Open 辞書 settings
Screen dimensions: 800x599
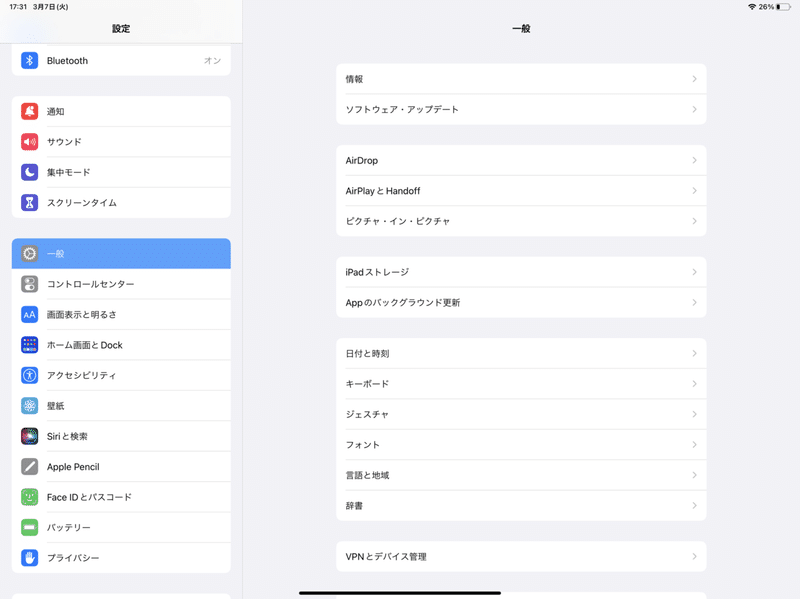[x=521, y=506]
